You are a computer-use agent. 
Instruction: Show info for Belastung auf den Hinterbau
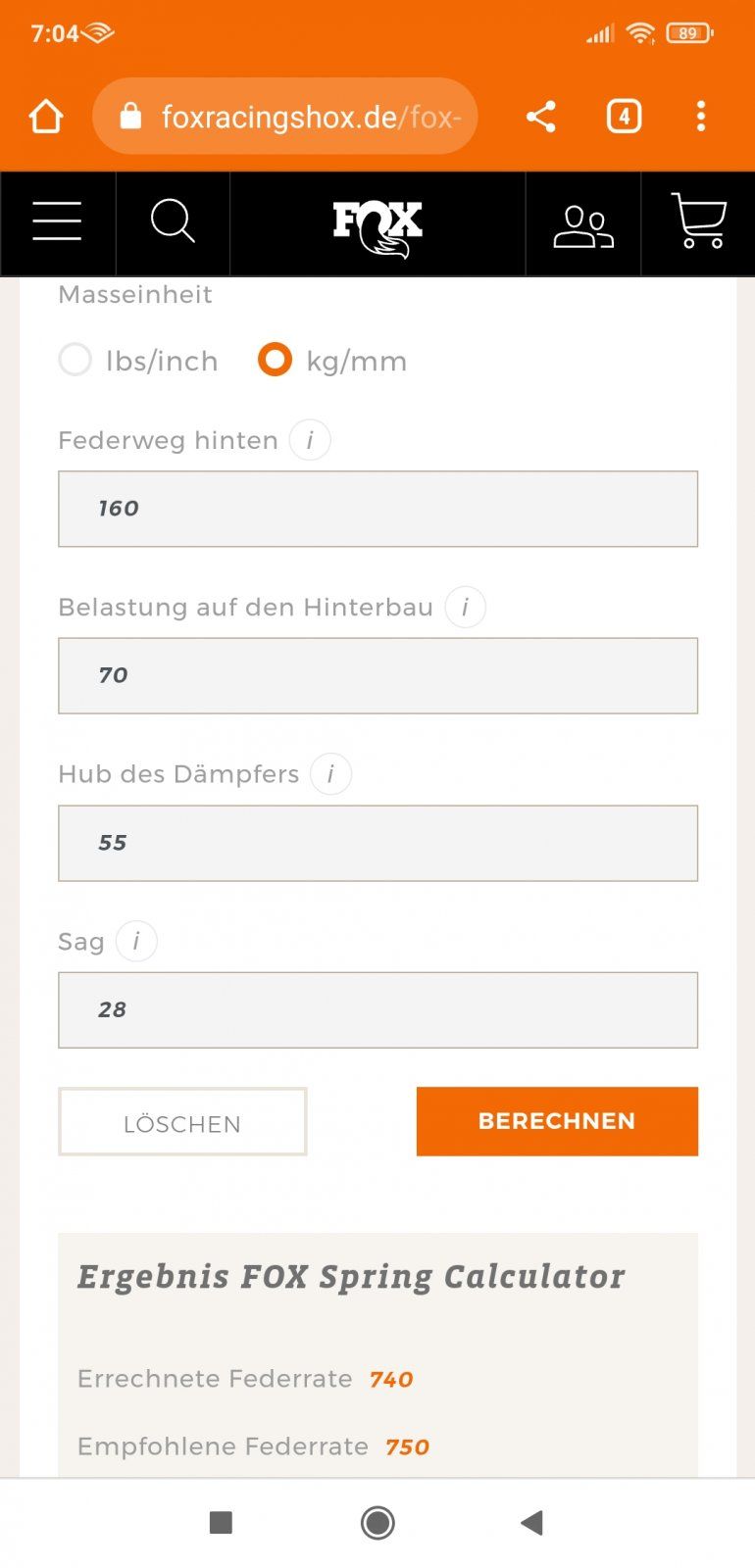tap(465, 608)
